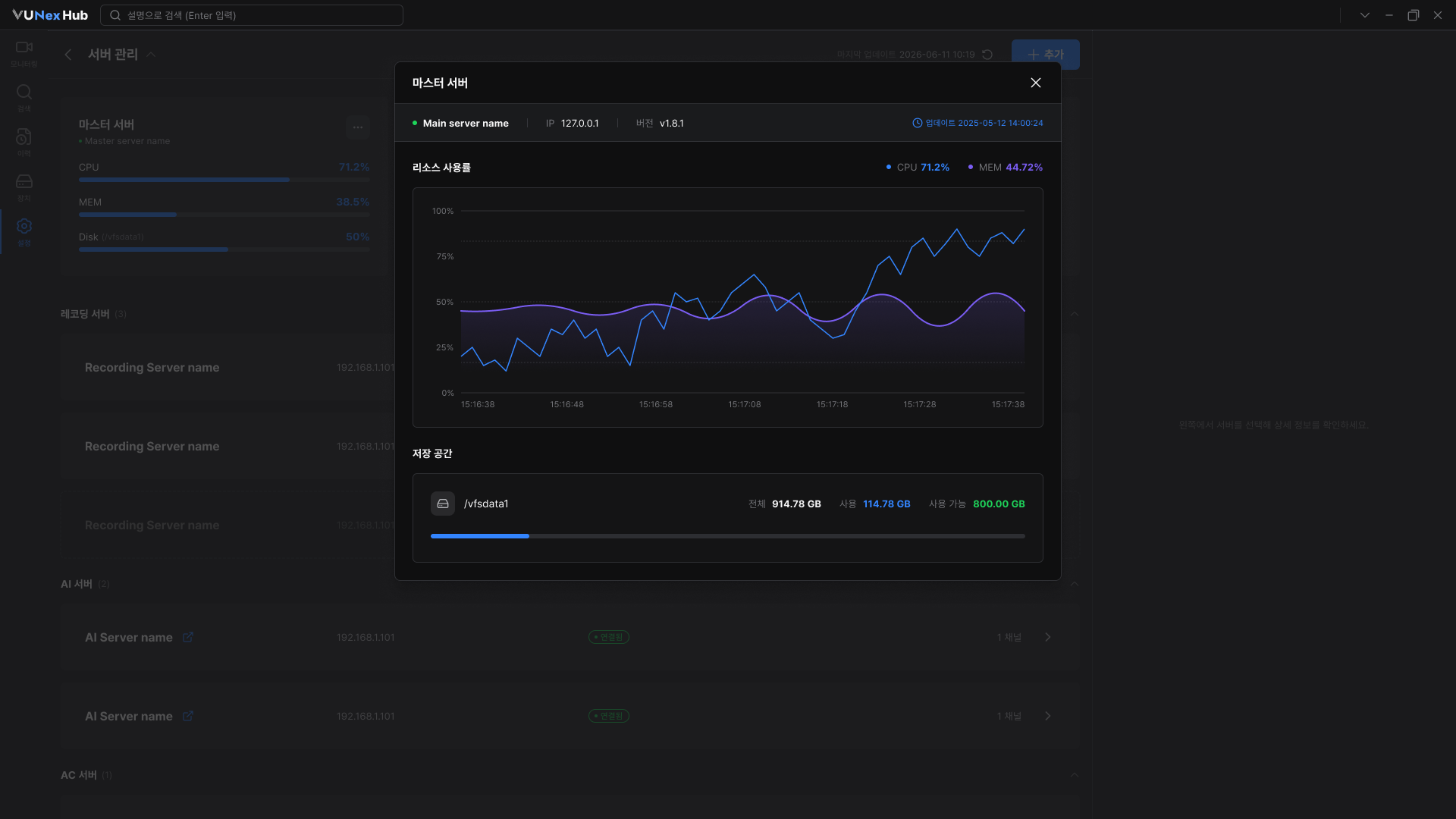Open the title bar dropdown chevron
Screen dimensions: 1456x819
point(1365,15)
